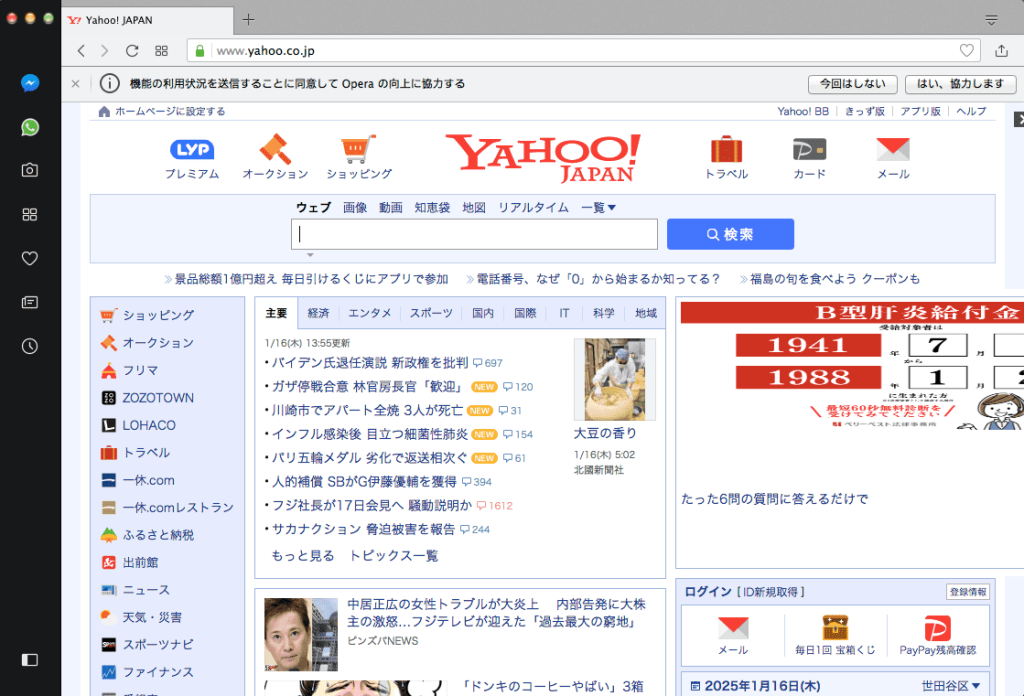This screenshot has height=696, width=1024.
Task: Open Speed Dial from the sidebar
Action: click(x=30, y=214)
